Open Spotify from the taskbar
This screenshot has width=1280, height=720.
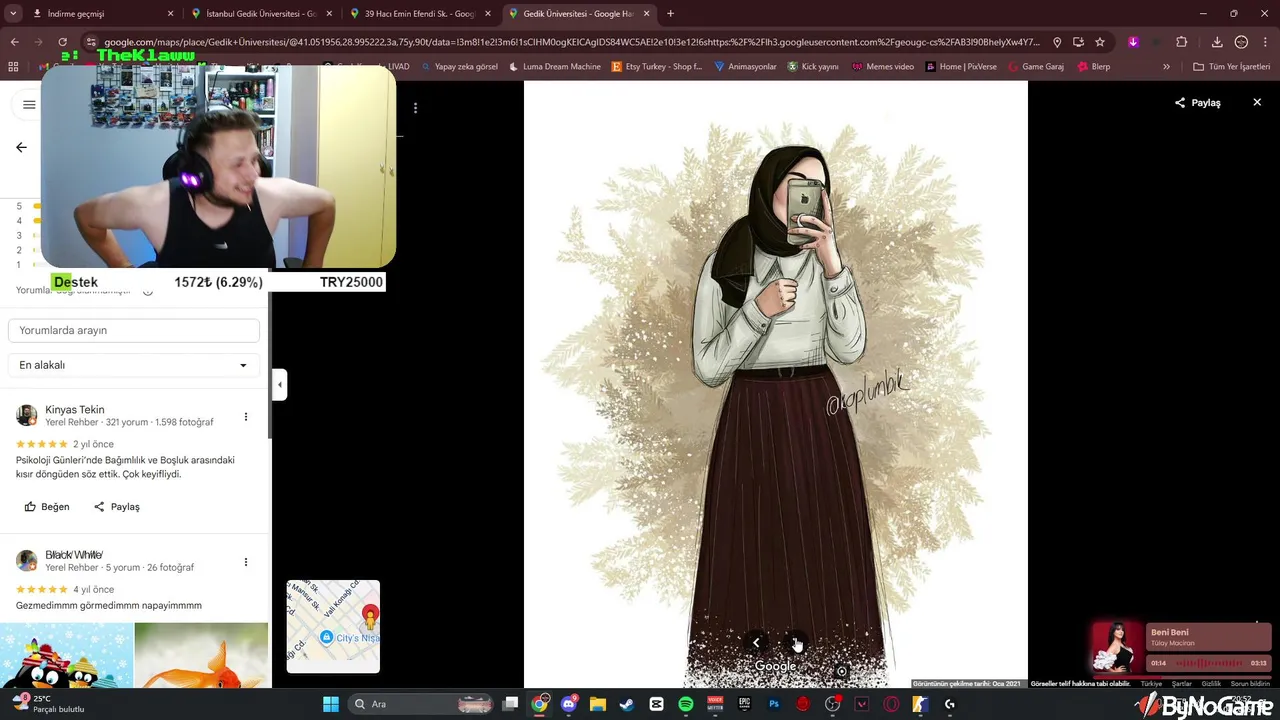coord(686,704)
